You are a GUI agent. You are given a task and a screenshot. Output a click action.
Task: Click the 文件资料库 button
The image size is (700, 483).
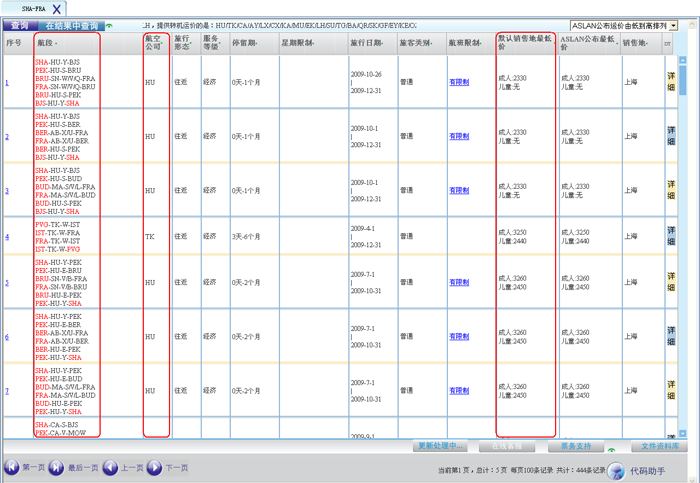[x=660, y=446]
